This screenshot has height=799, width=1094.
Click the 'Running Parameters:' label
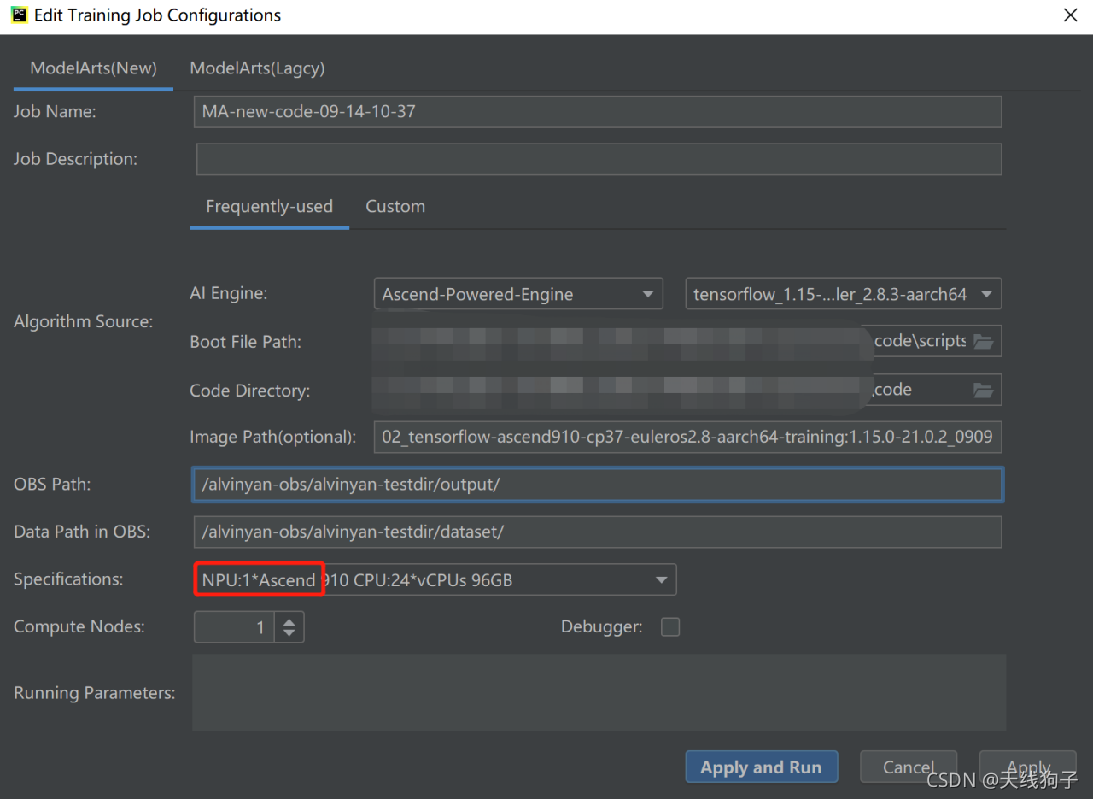point(94,693)
